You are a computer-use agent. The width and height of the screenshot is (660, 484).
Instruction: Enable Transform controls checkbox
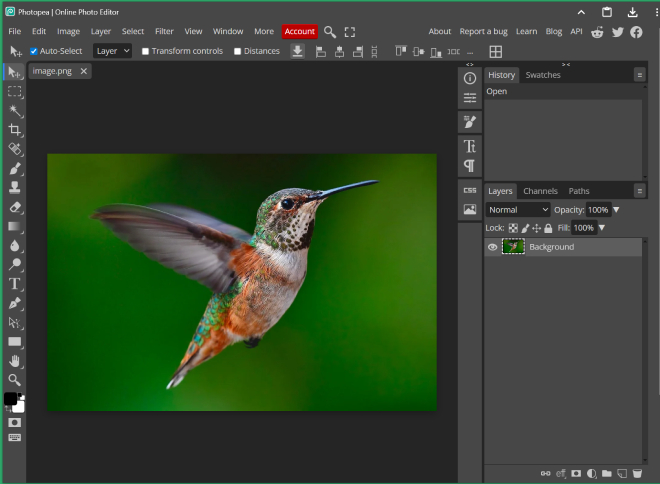(x=146, y=51)
